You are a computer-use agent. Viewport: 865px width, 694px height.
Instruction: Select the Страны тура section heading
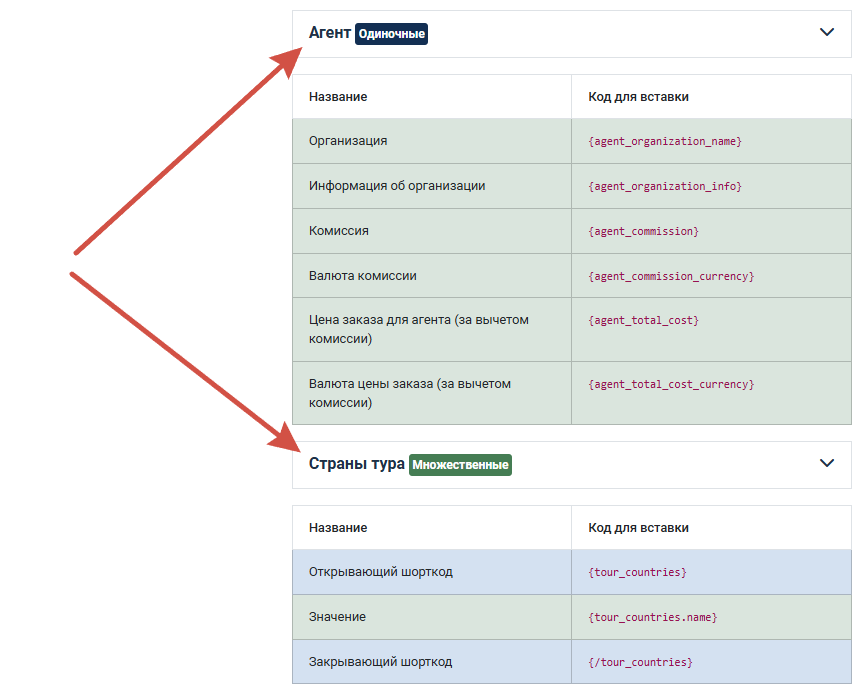[356, 463]
